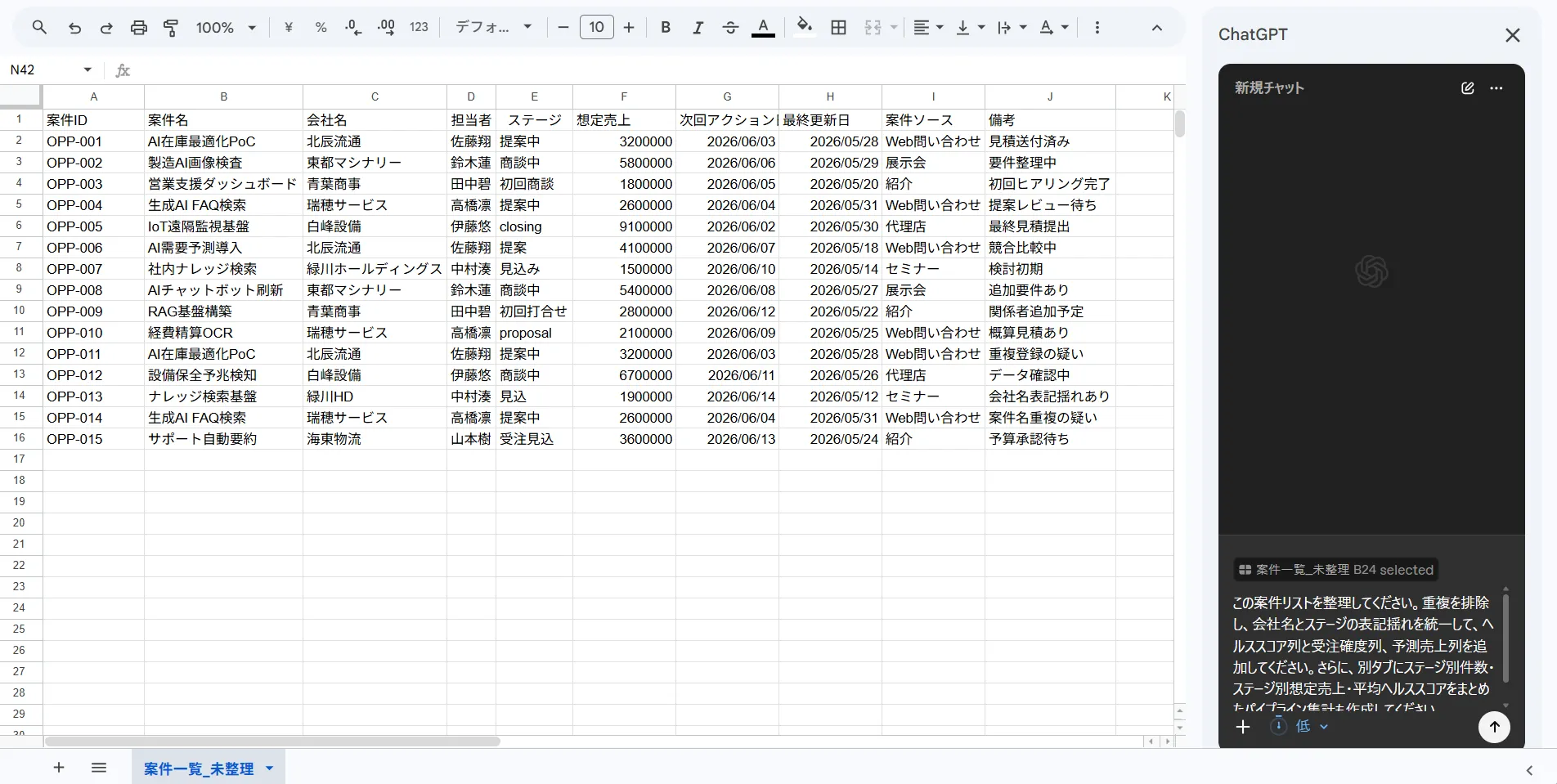Select row 5 header
The image size is (1557, 784).
20,204
